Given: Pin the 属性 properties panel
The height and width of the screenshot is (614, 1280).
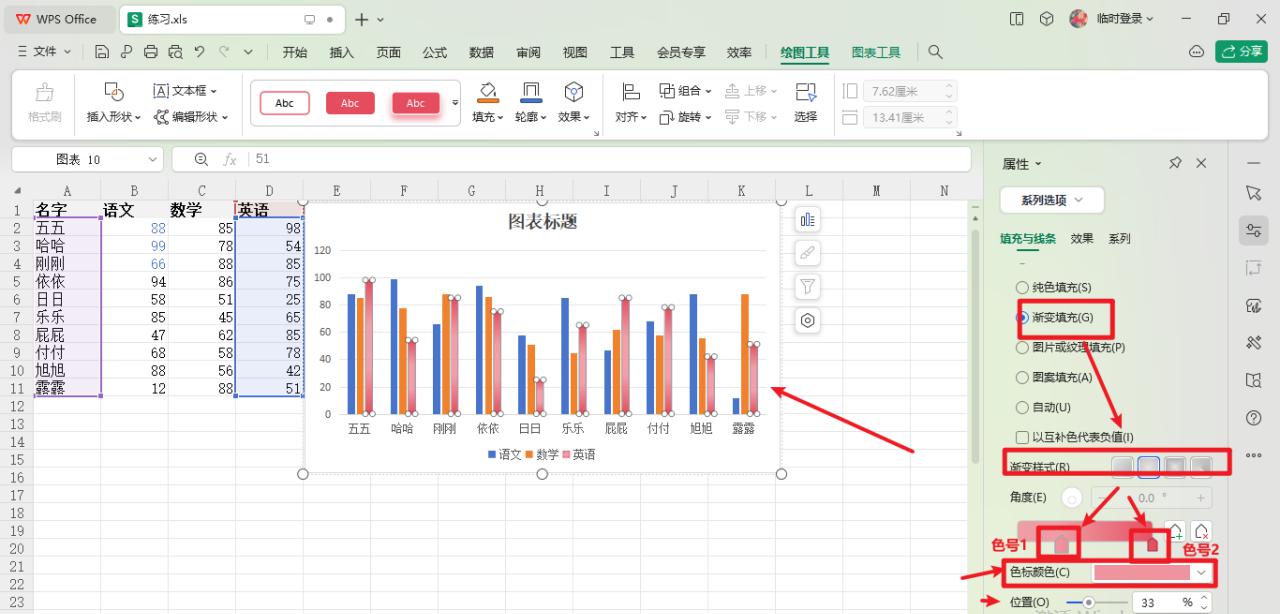Looking at the screenshot, I should pos(1176,163).
